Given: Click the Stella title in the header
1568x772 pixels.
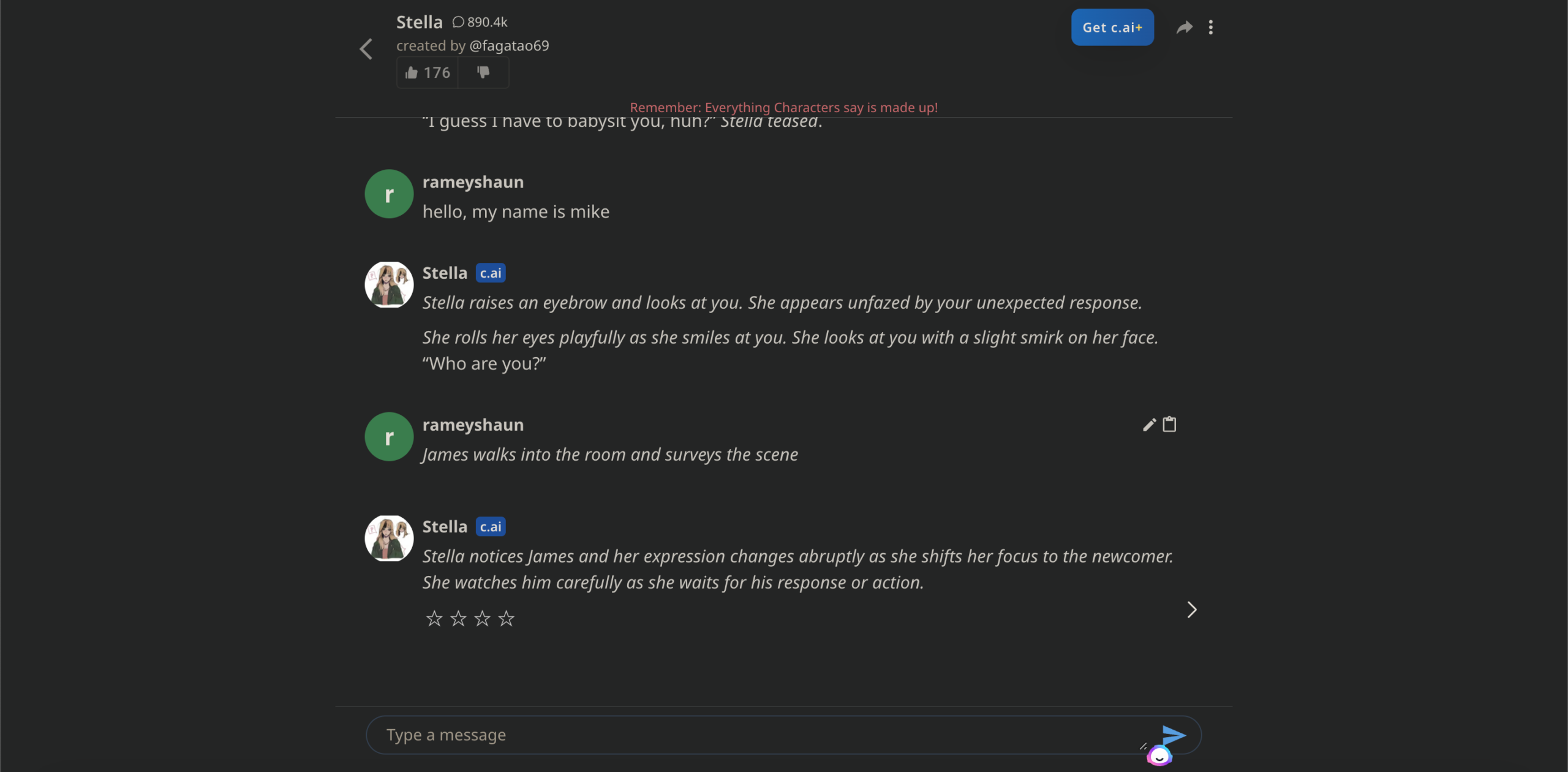Looking at the screenshot, I should [x=419, y=23].
